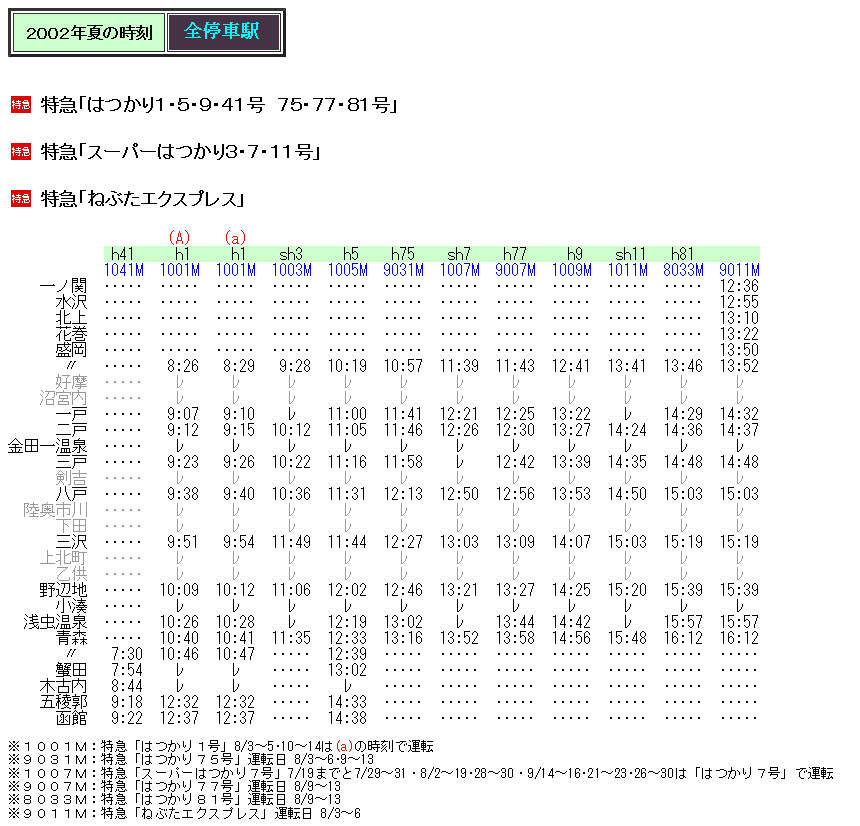Select the 三沢 station row label

click(x=71, y=542)
